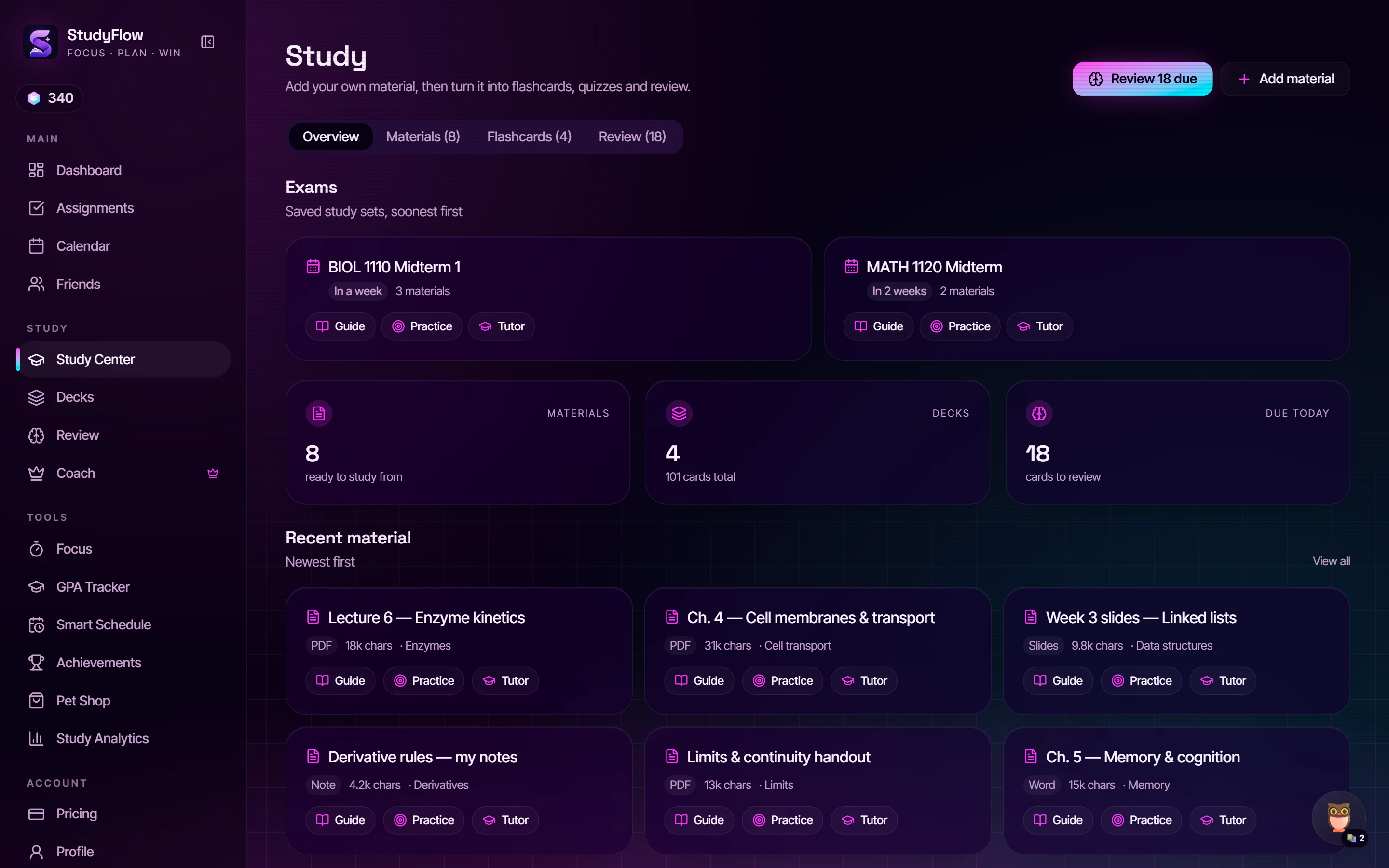Open Achievements in the sidebar
The height and width of the screenshot is (868, 1389).
123,663
